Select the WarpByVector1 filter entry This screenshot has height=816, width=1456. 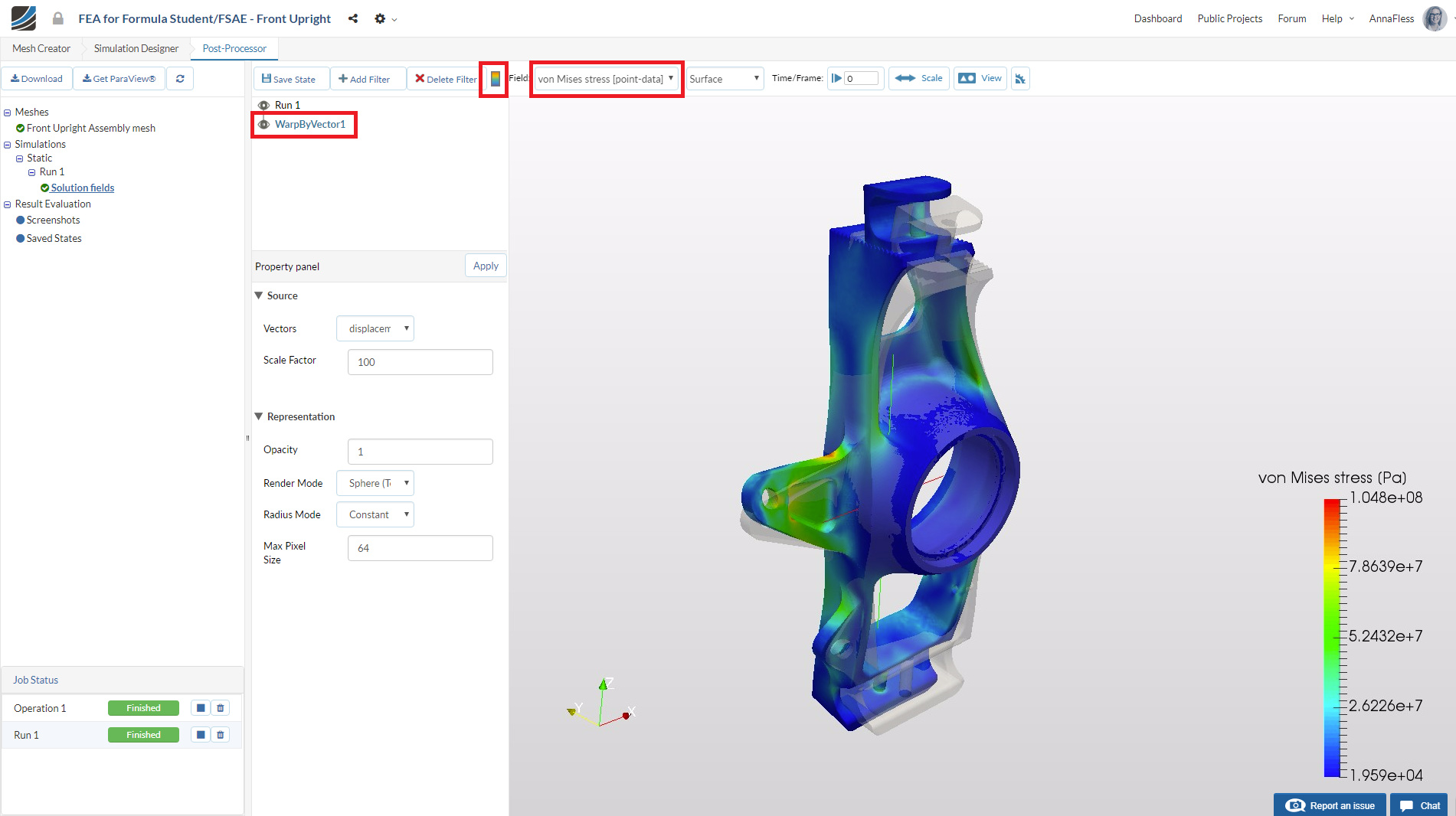[310, 124]
